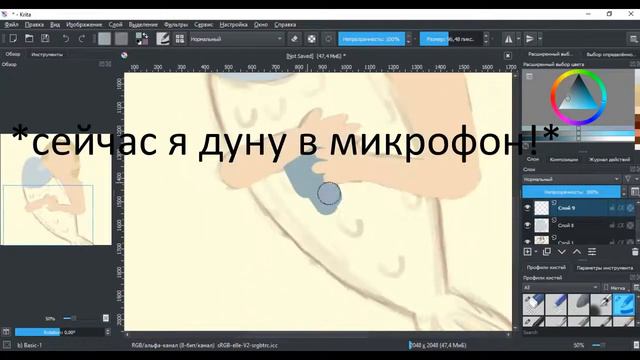
Task: Click the brush size stepper arrows
Action: pos(486,39)
